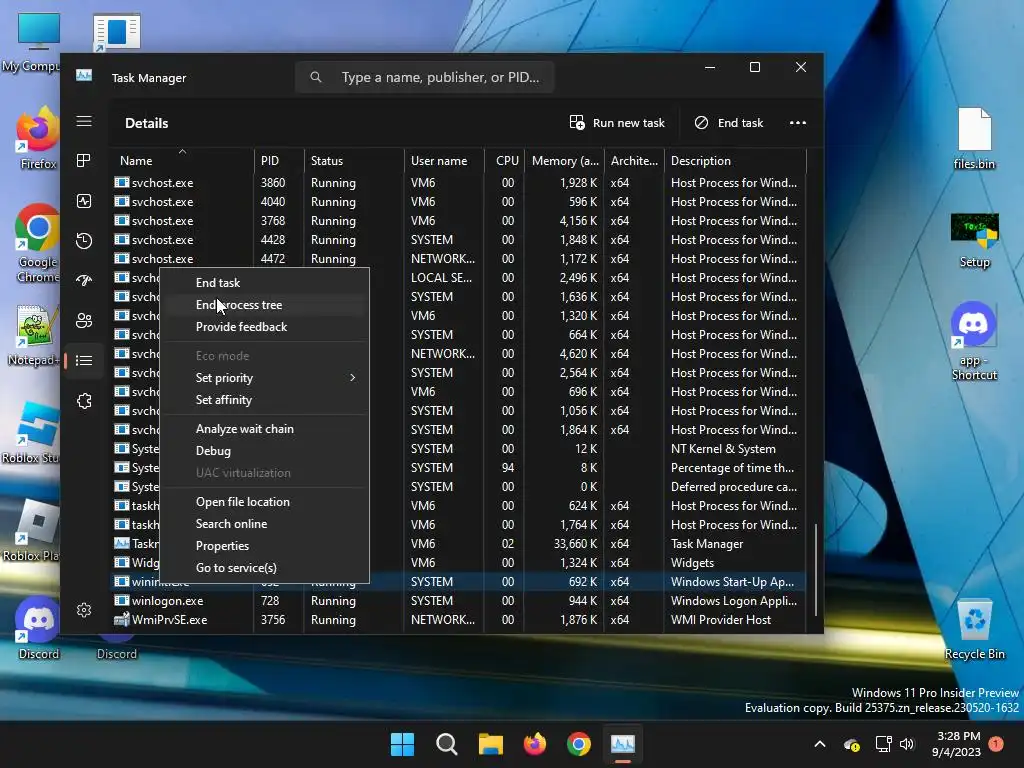Screen dimensions: 1024x768
Task: Sort by Description column header
Action: [x=735, y=161]
